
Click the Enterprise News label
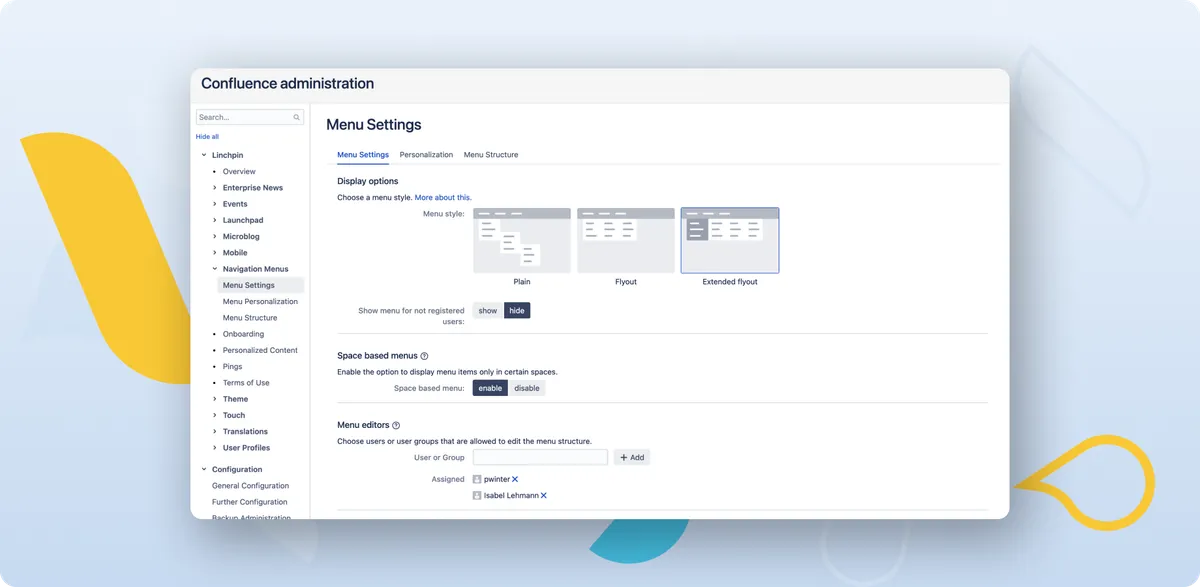[x=253, y=188]
